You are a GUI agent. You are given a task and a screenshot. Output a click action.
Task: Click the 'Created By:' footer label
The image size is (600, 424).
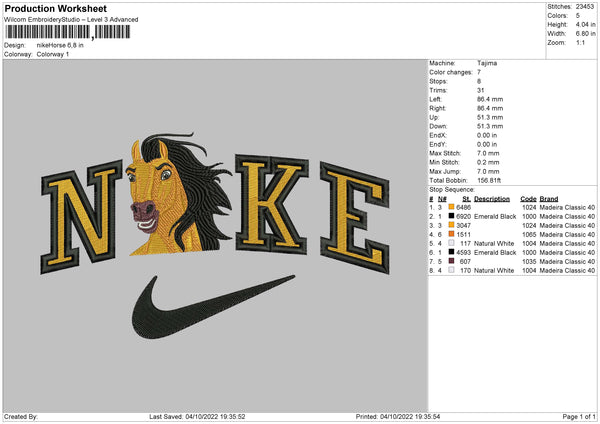tap(21, 416)
